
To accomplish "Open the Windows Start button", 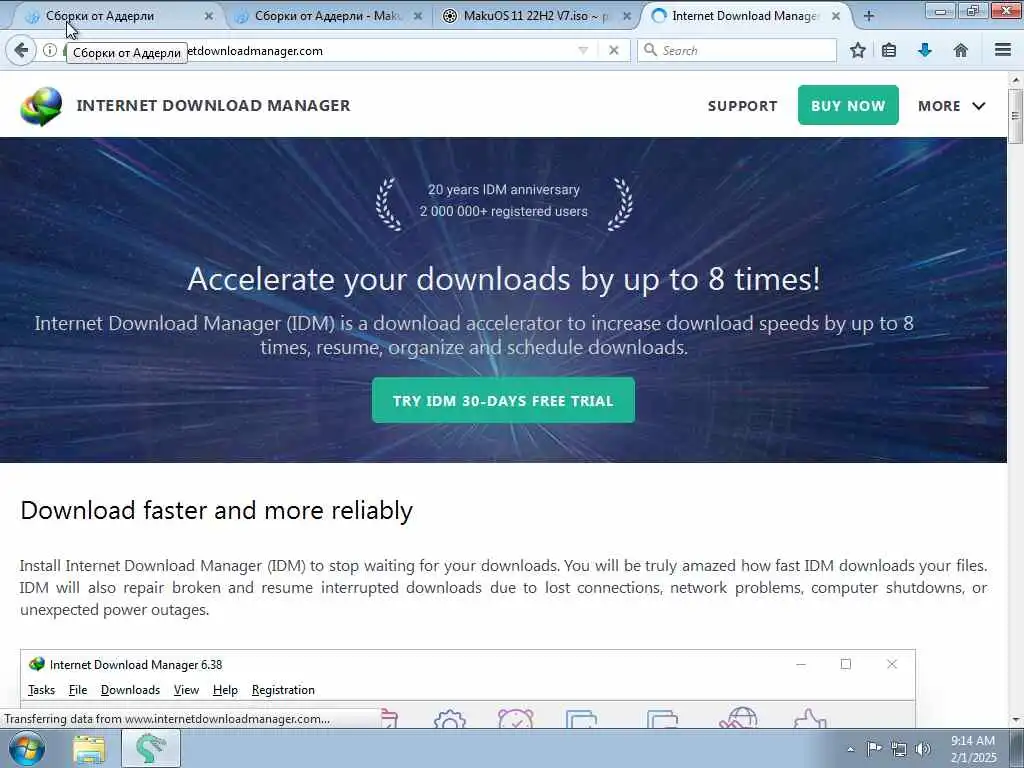I will pyautogui.click(x=26, y=748).
